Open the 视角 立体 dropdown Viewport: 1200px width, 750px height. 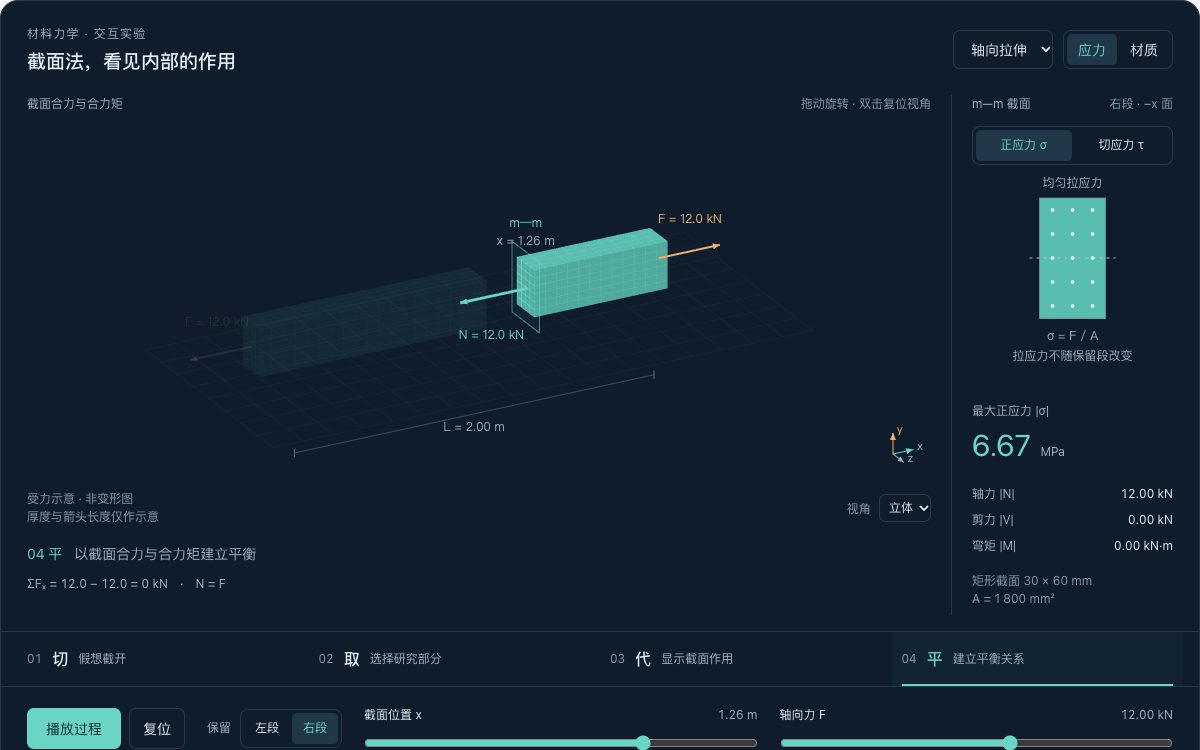905,508
